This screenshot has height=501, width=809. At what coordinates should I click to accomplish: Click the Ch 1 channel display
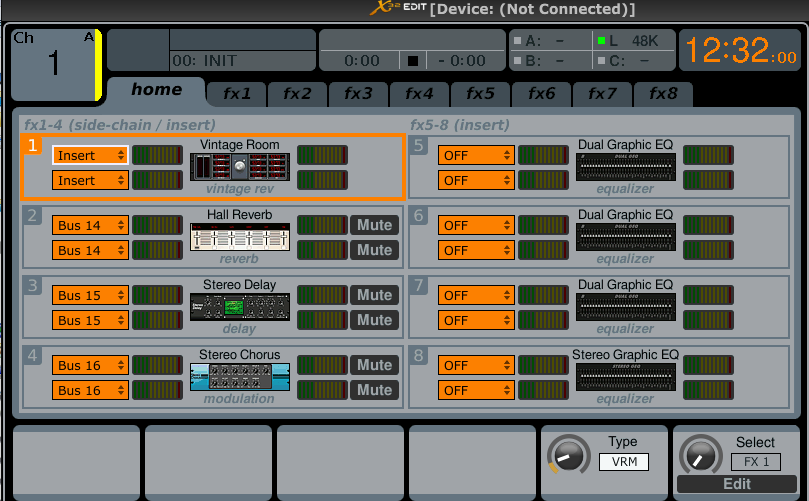(53, 65)
